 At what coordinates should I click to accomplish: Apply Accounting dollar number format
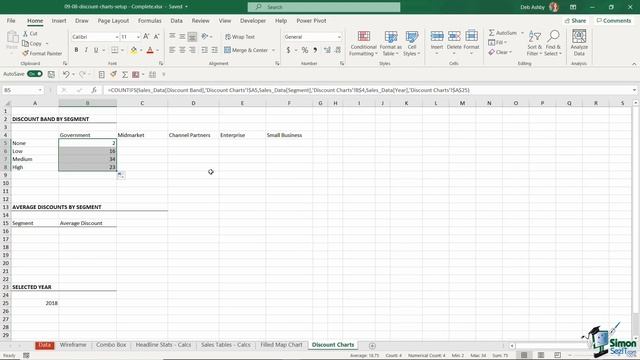coord(288,50)
